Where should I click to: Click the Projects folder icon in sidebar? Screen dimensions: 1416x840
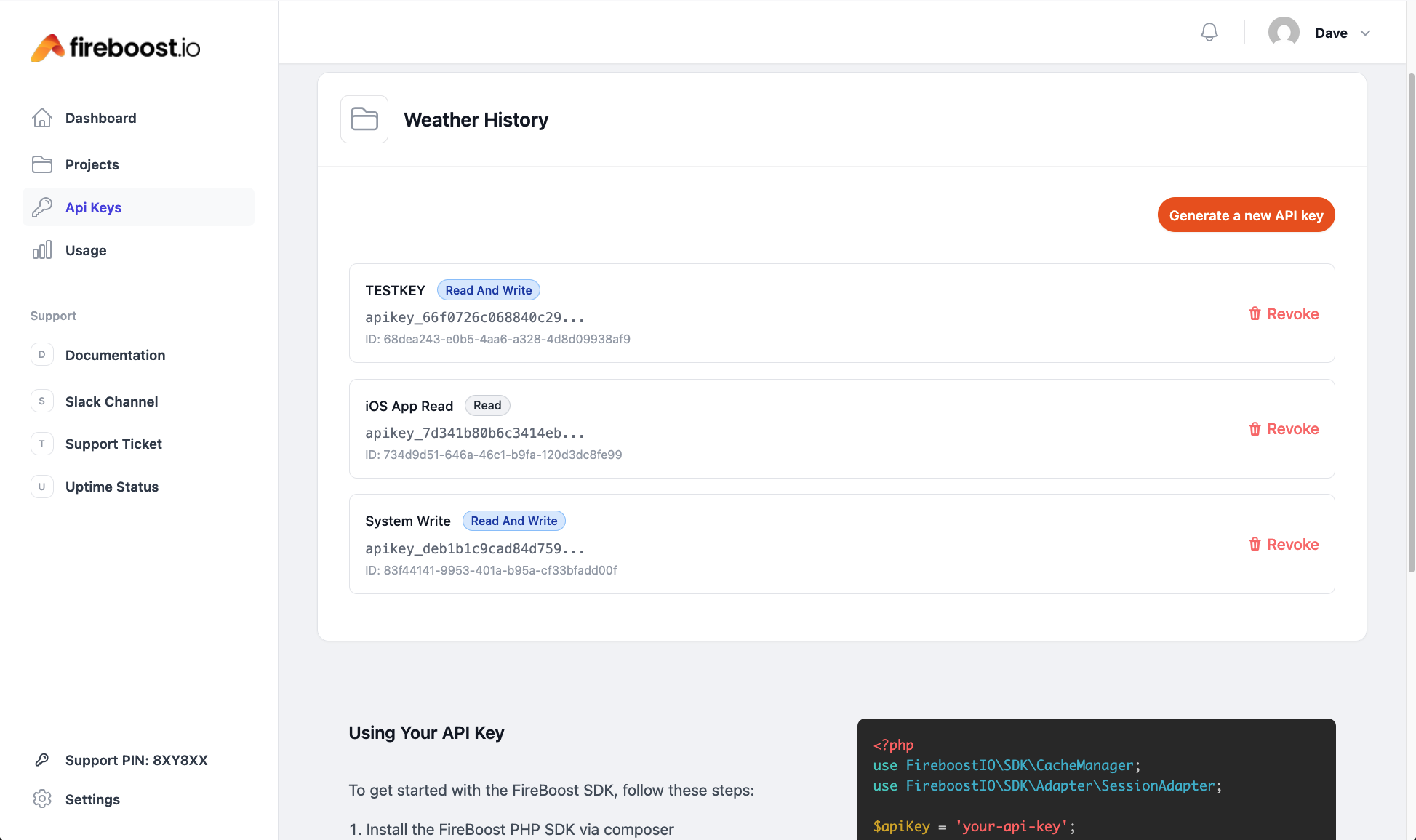[x=42, y=164]
